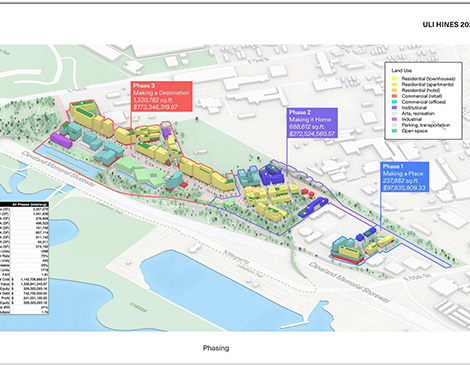Screen dimensions: 470x365
Task: Open the Phase 2 Making it Home callout
Action: [312, 123]
